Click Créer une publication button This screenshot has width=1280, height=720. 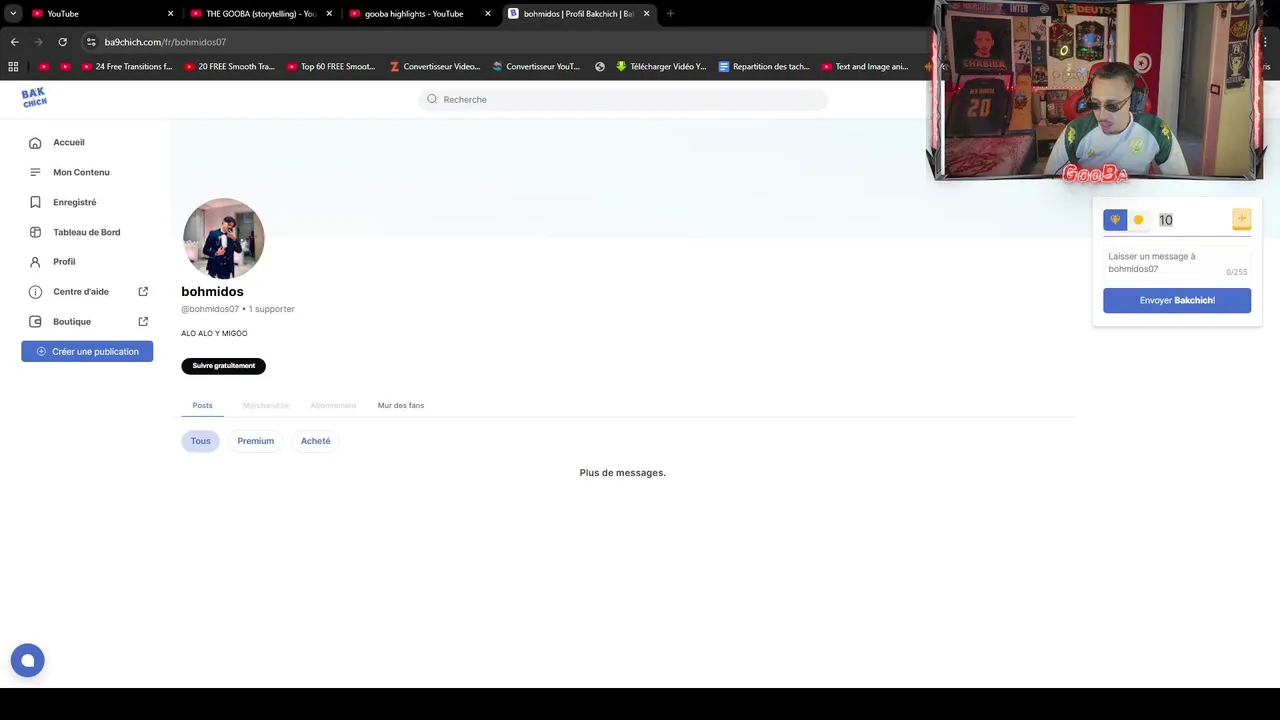pyautogui.click(x=87, y=351)
